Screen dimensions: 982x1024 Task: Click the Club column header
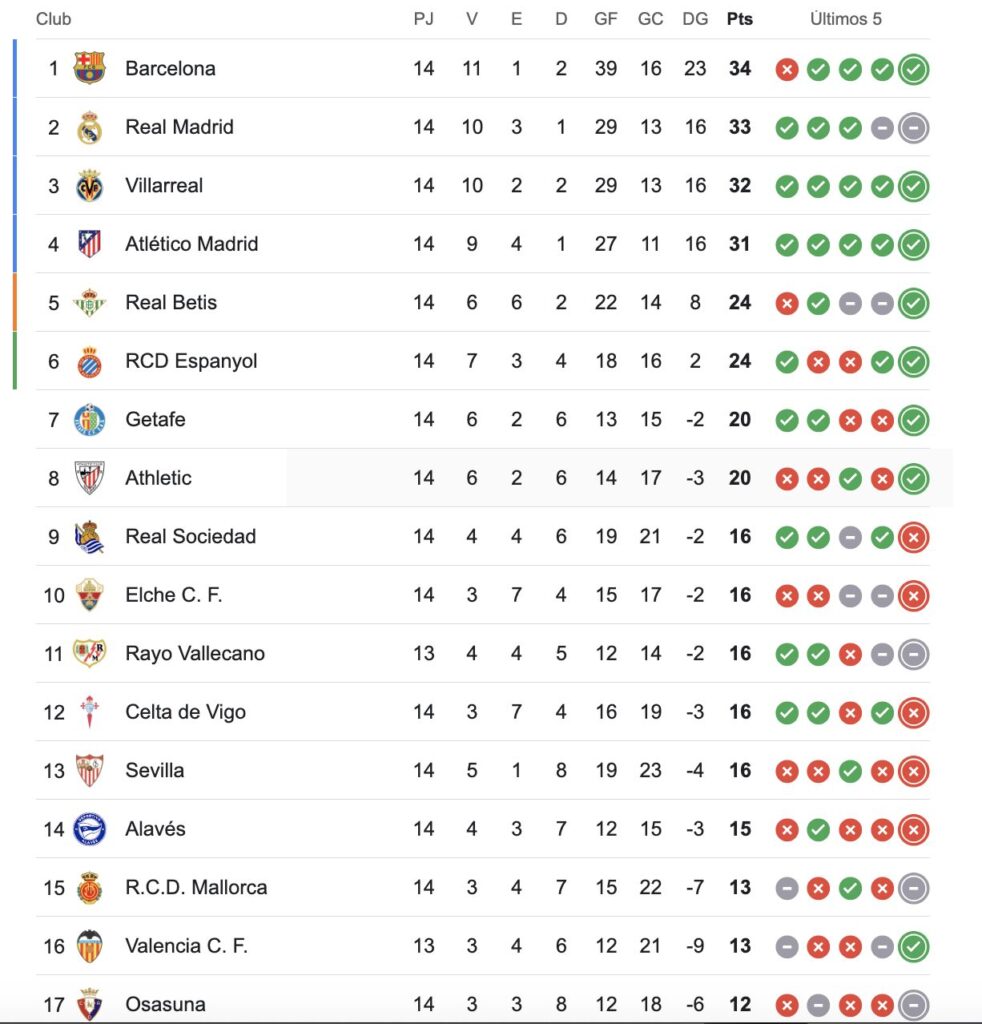pyautogui.click(x=53, y=19)
